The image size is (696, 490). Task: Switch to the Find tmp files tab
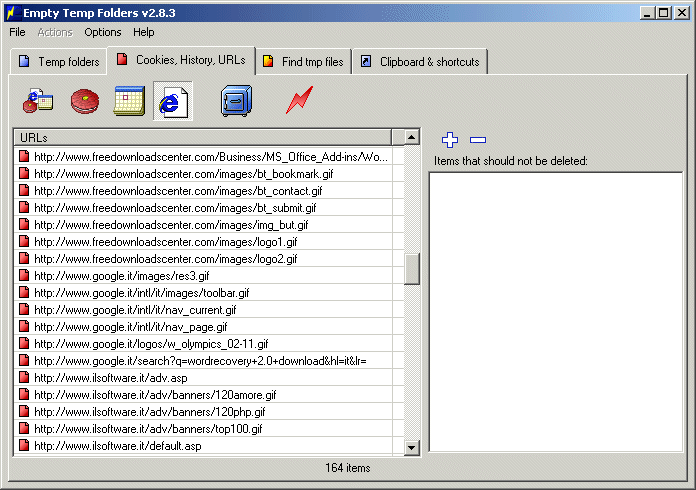pos(304,62)
